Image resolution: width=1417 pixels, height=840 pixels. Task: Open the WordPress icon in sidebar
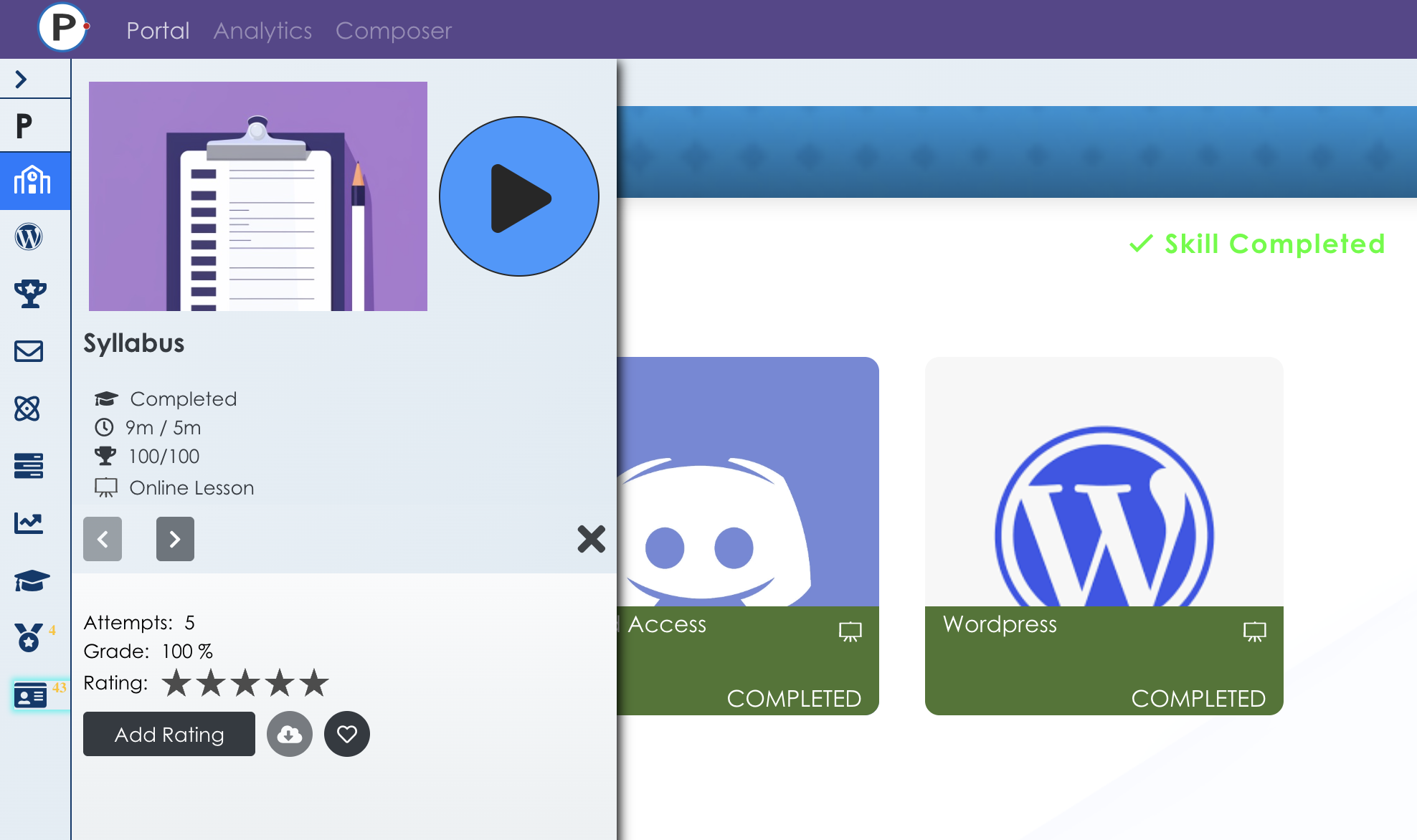coord(29,237)
